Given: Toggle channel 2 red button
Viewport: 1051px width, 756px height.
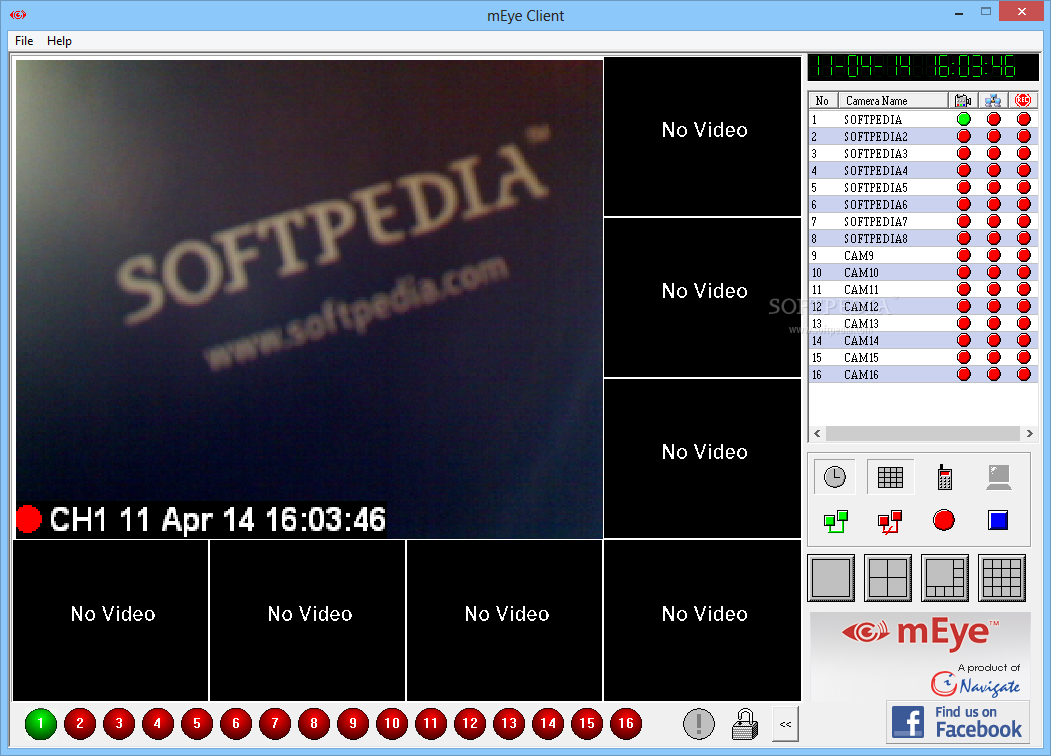Looking at the screenshot, I should click(80, 724).
